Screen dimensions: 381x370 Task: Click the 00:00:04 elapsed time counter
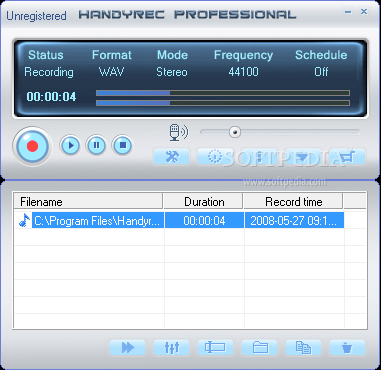(51, 97)
